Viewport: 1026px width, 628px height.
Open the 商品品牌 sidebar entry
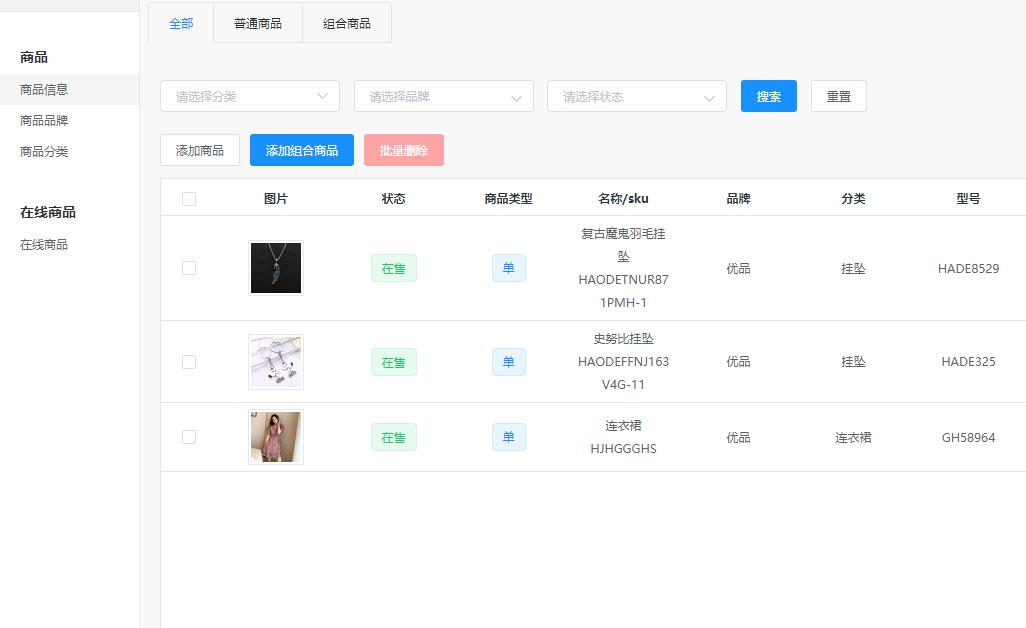(42, 120)
